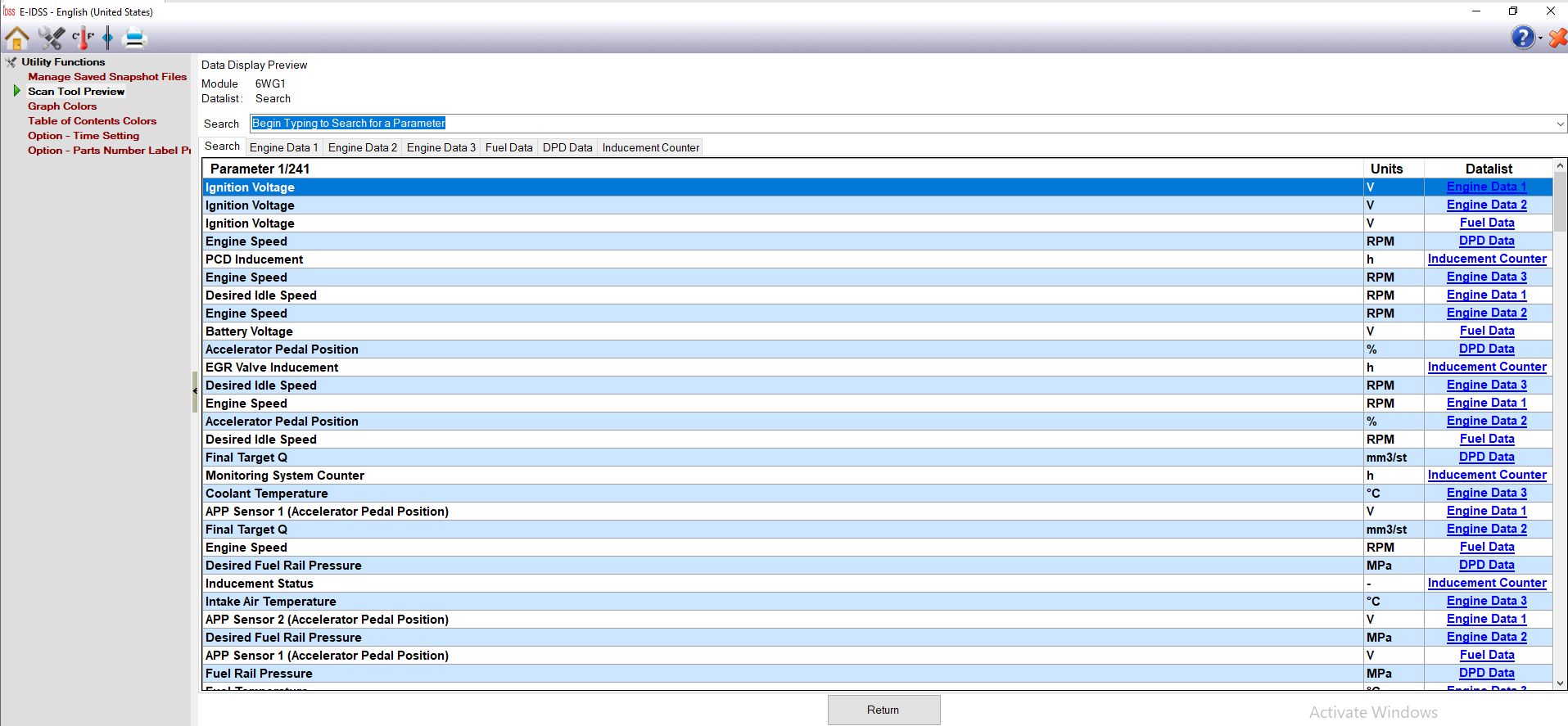Screen dimensions: 1568x726
Task: Open the Search parameter dropdown arrow
Action: click(1560, 124)
